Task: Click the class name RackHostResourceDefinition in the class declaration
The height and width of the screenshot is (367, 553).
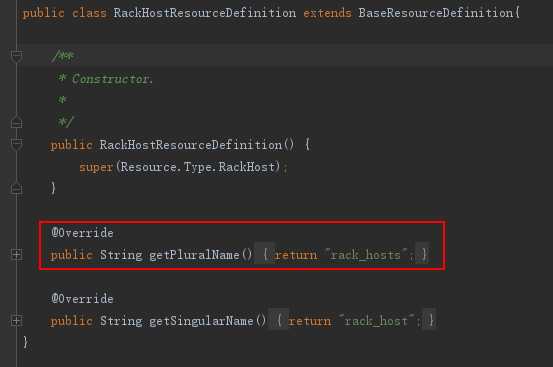Action: click(205, 13)
